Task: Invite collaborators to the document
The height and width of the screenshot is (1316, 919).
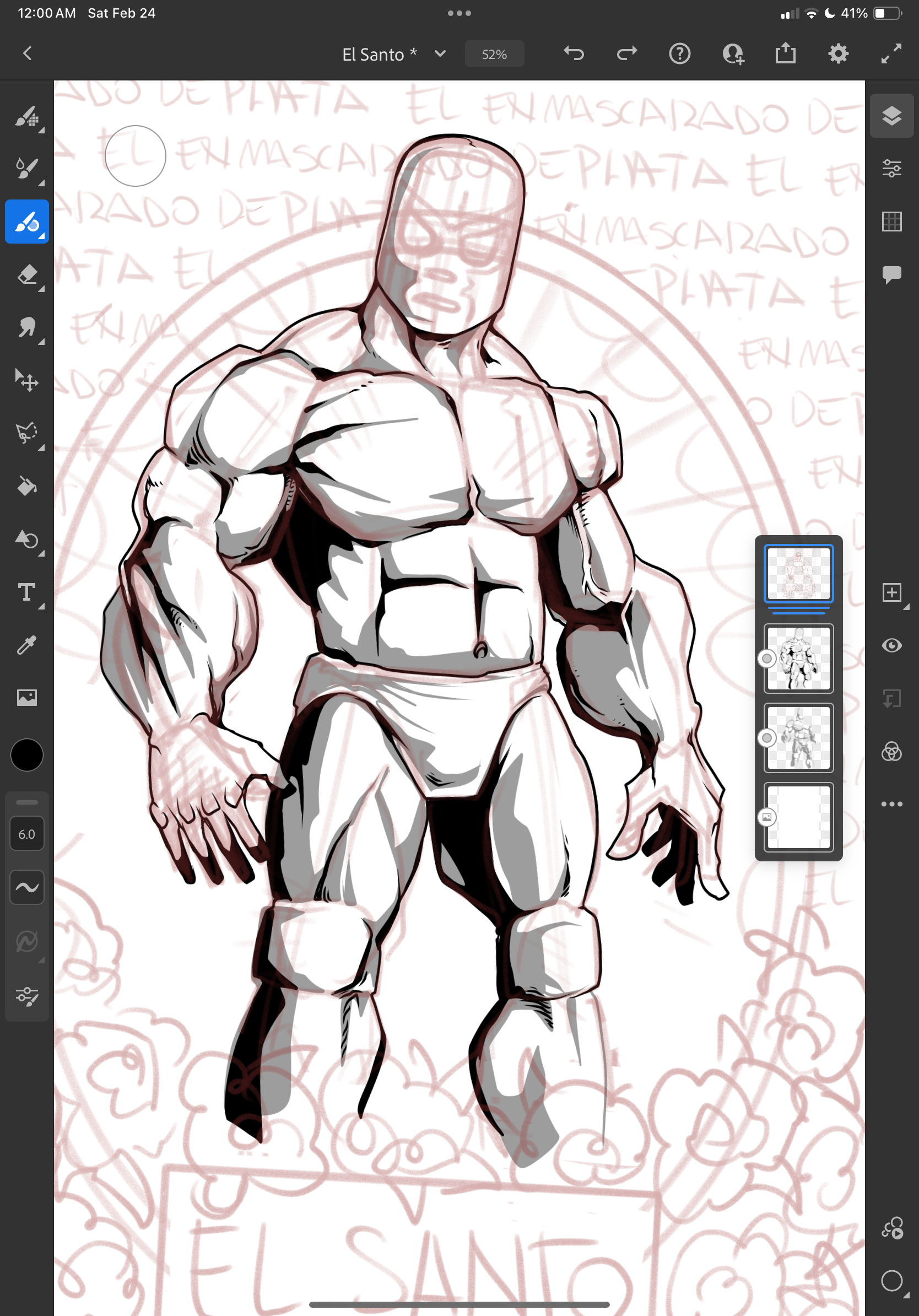Action: tap(733, 54)
